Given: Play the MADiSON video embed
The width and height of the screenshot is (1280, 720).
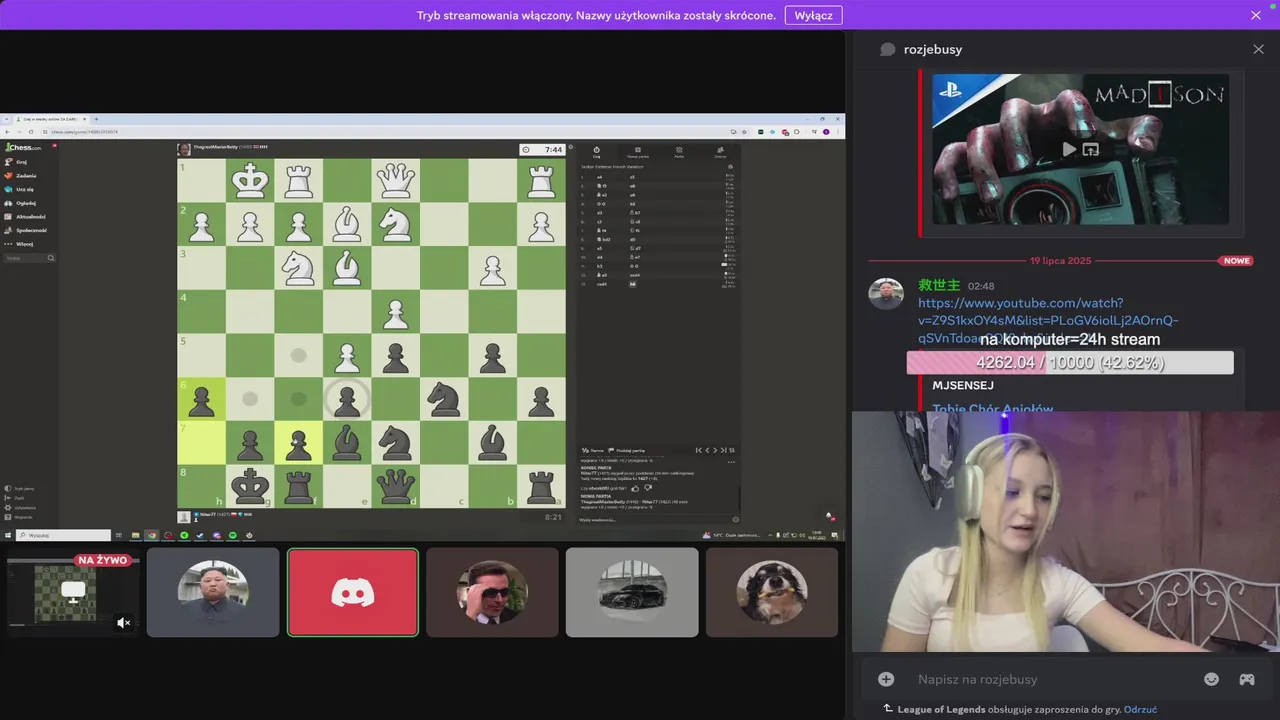Looking at the screenshot, I should (1069, 149).
